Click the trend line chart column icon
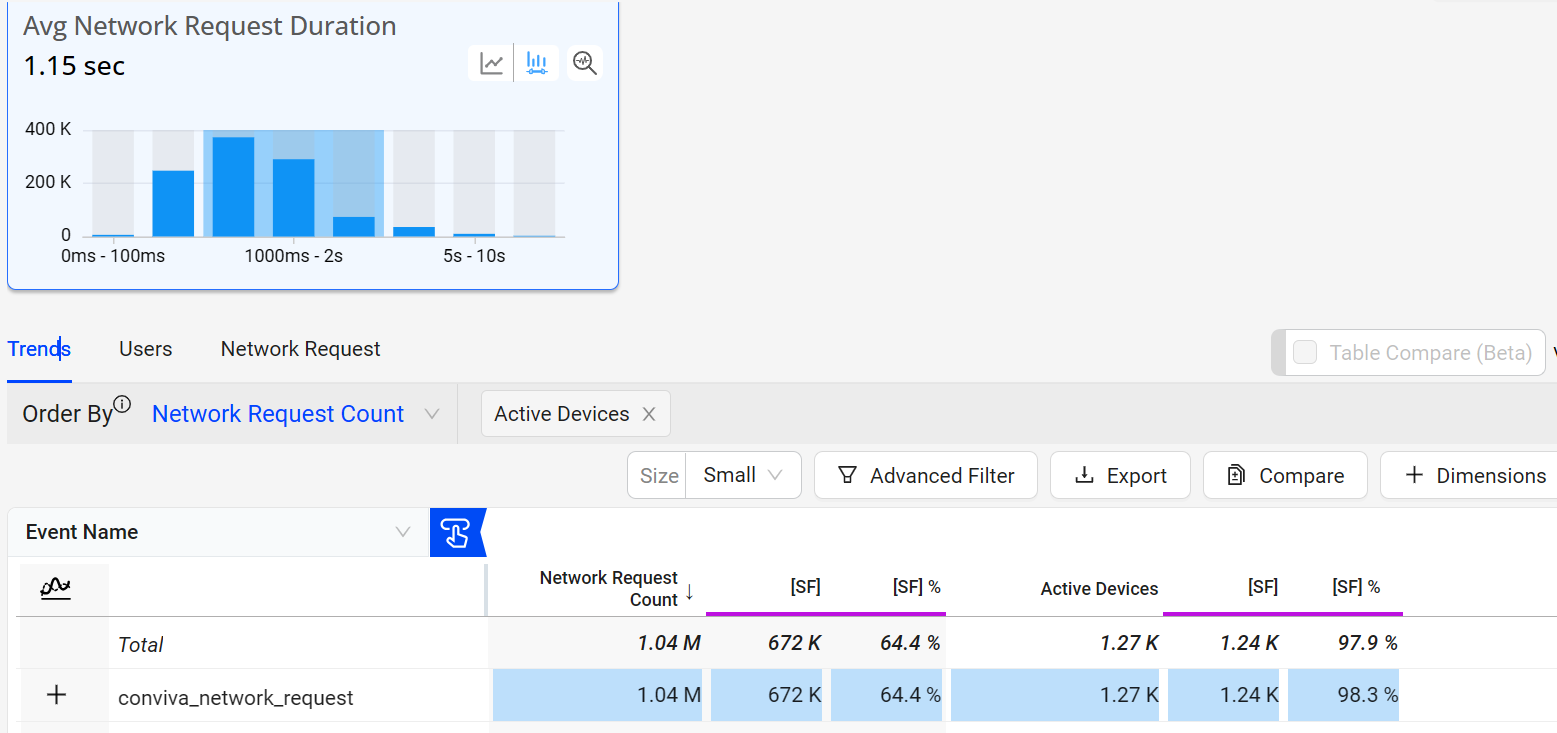Image resolution: width=1557 pixels, height=733 pixels. tap(56, 588)
